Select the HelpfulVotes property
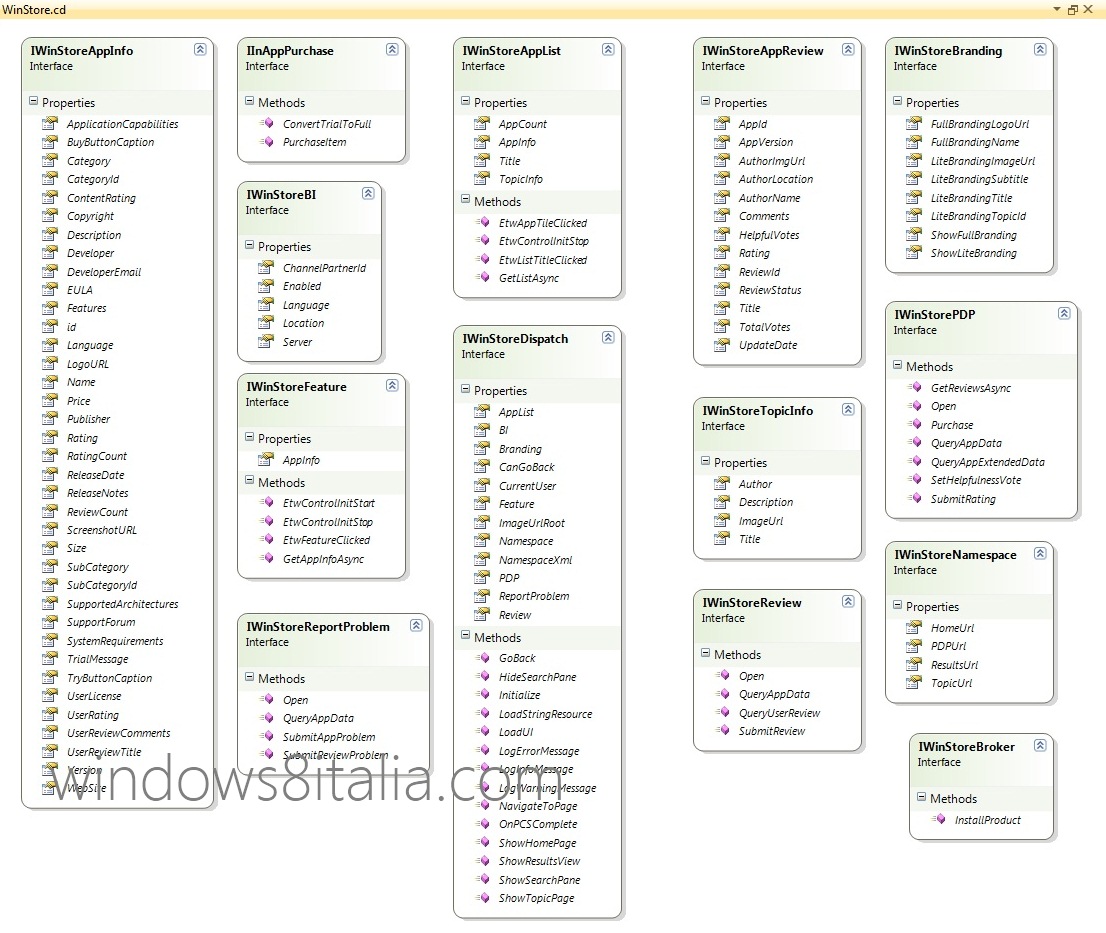The width and height of the screenshot is (1106, 933). pos(769,235)
